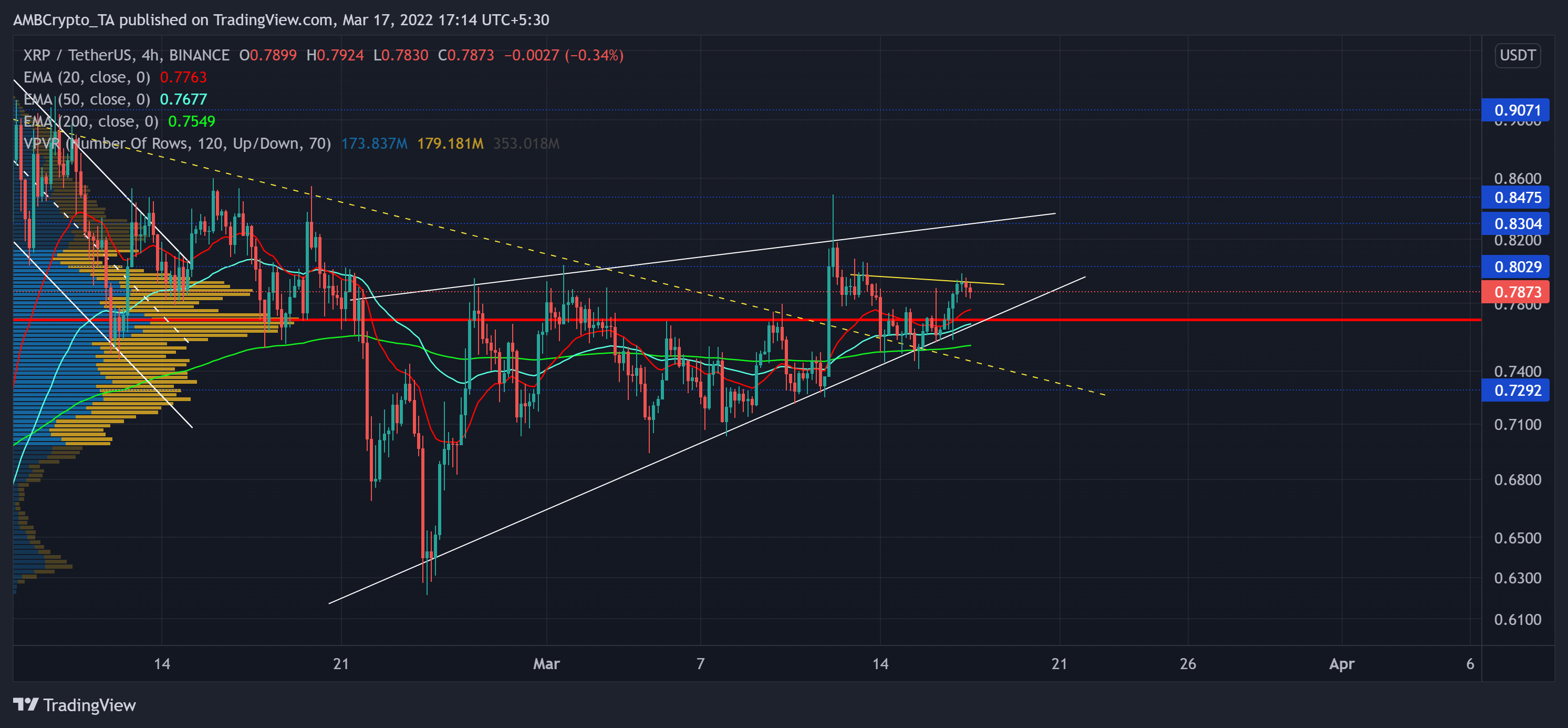Click the 26 date label on time axis

point(1188,664)
